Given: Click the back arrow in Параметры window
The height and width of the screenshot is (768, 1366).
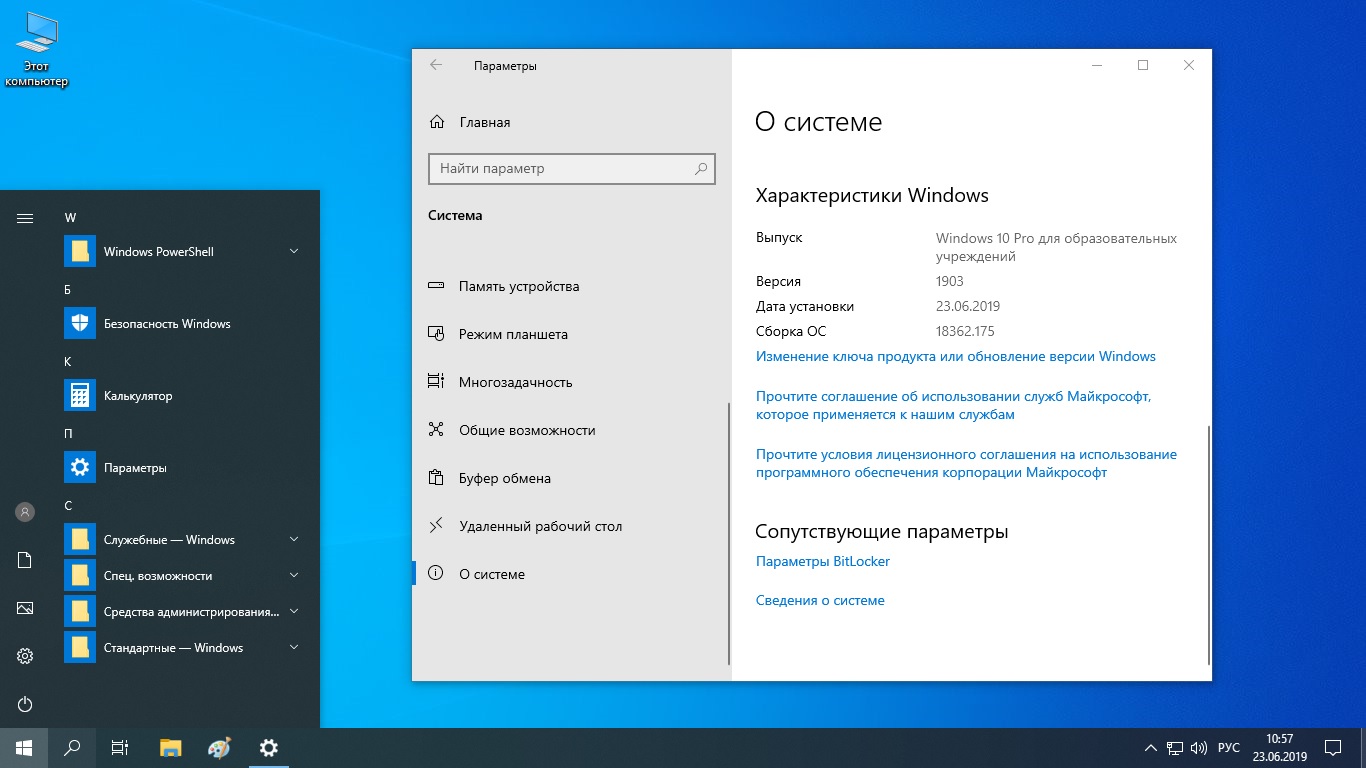Looking at the screenshot, I should click(436, 65).
